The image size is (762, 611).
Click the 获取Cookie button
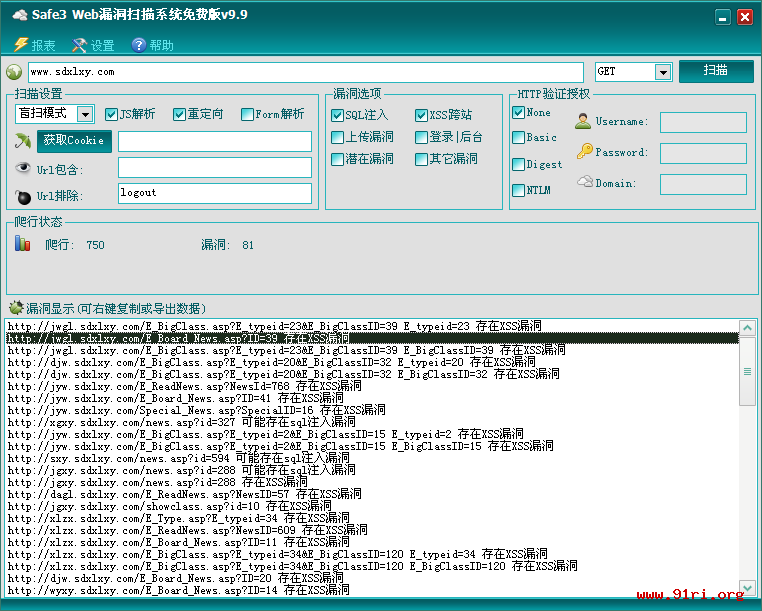tap(74, 141)
